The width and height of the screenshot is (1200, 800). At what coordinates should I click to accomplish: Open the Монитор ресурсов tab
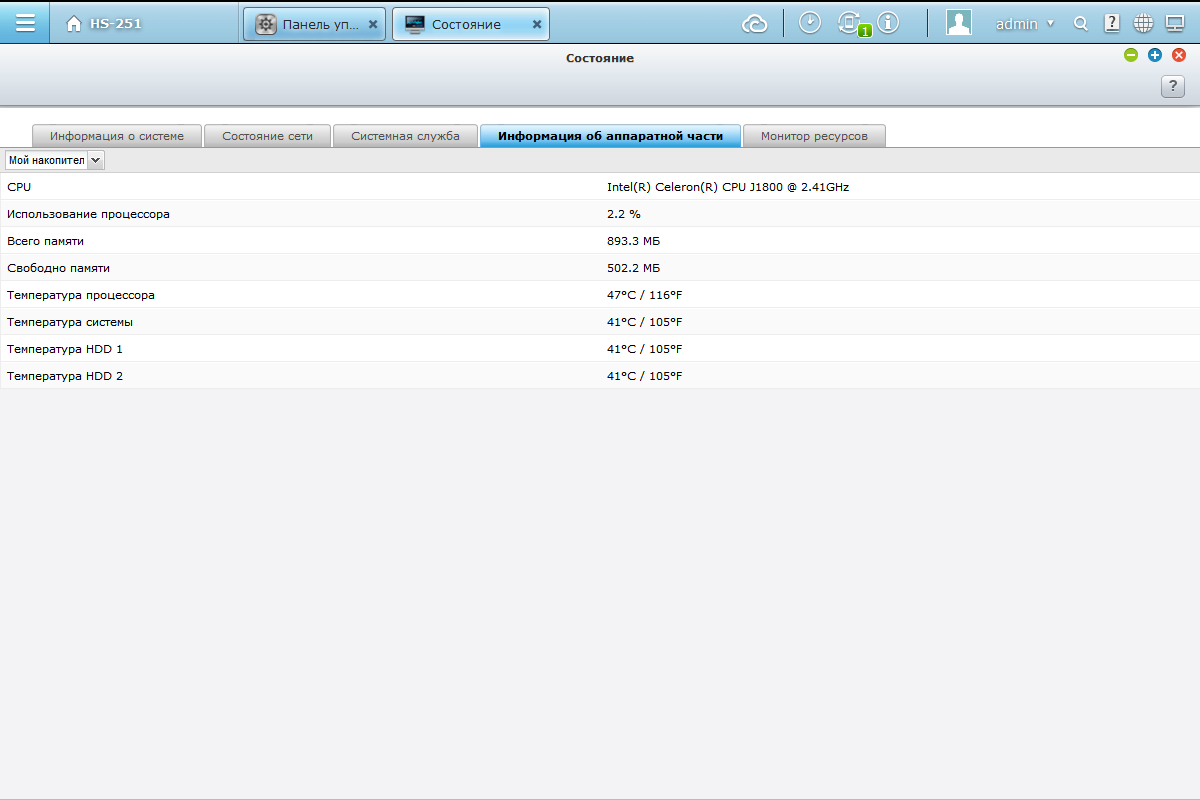[x=814, y=136]
